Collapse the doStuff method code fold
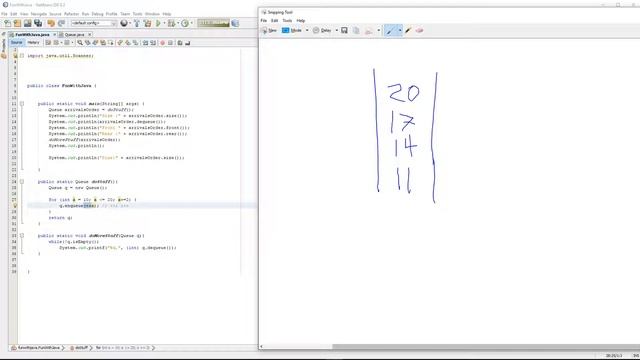 (22, 182)
